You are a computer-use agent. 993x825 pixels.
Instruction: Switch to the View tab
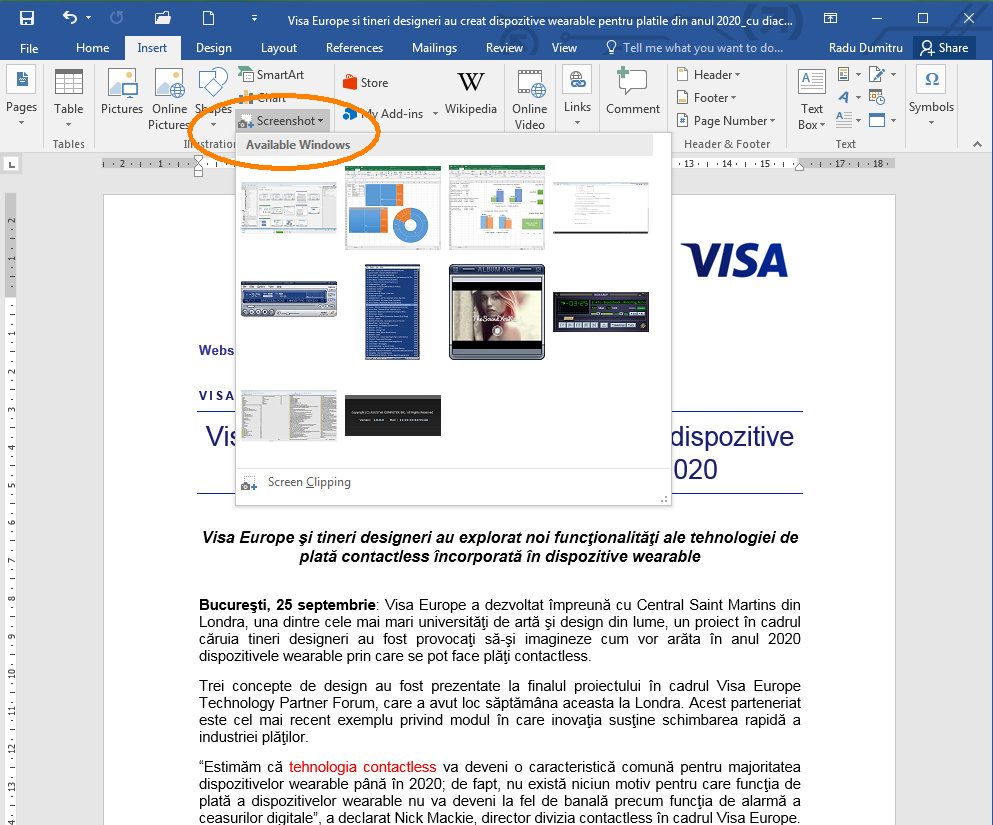pos(564,47)
